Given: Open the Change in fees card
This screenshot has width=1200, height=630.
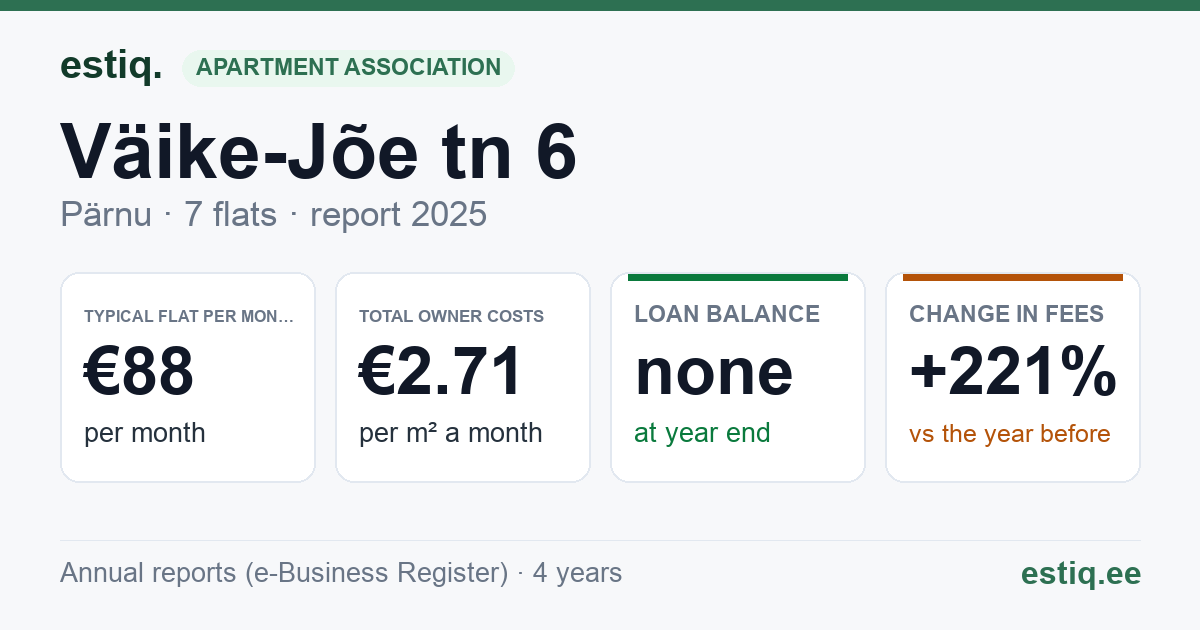Looking at the screenshot, I should click(x=1013, y=377).
